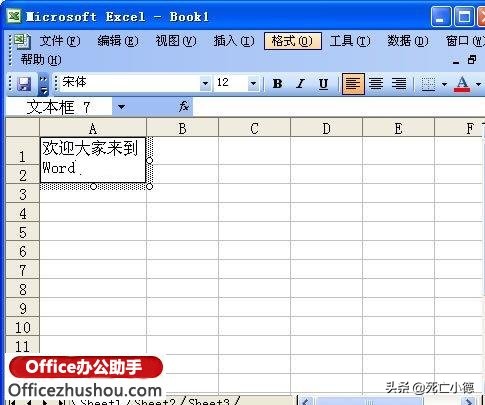Click the text box containing 欢迎大家来到 Word
The width and height of the screenshot is (485, 405).
(x=93, y=160)
